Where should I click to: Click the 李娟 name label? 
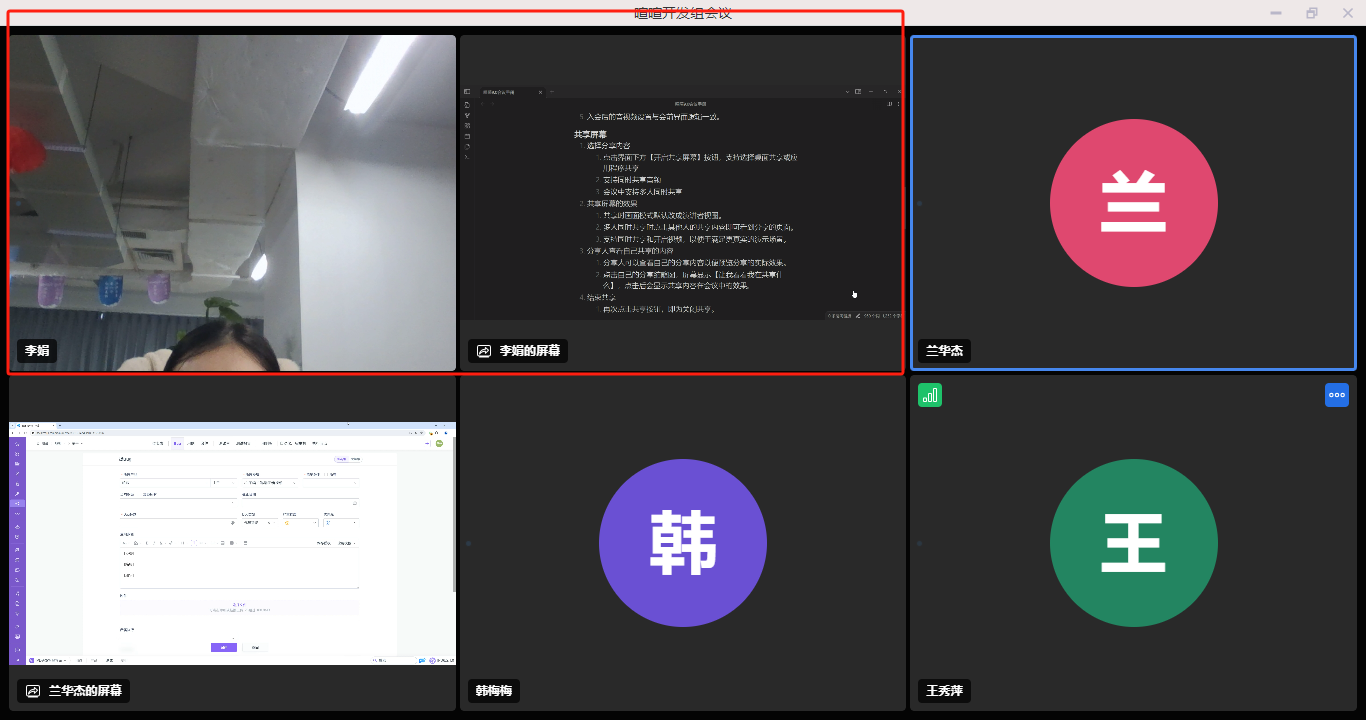[37, 351]
